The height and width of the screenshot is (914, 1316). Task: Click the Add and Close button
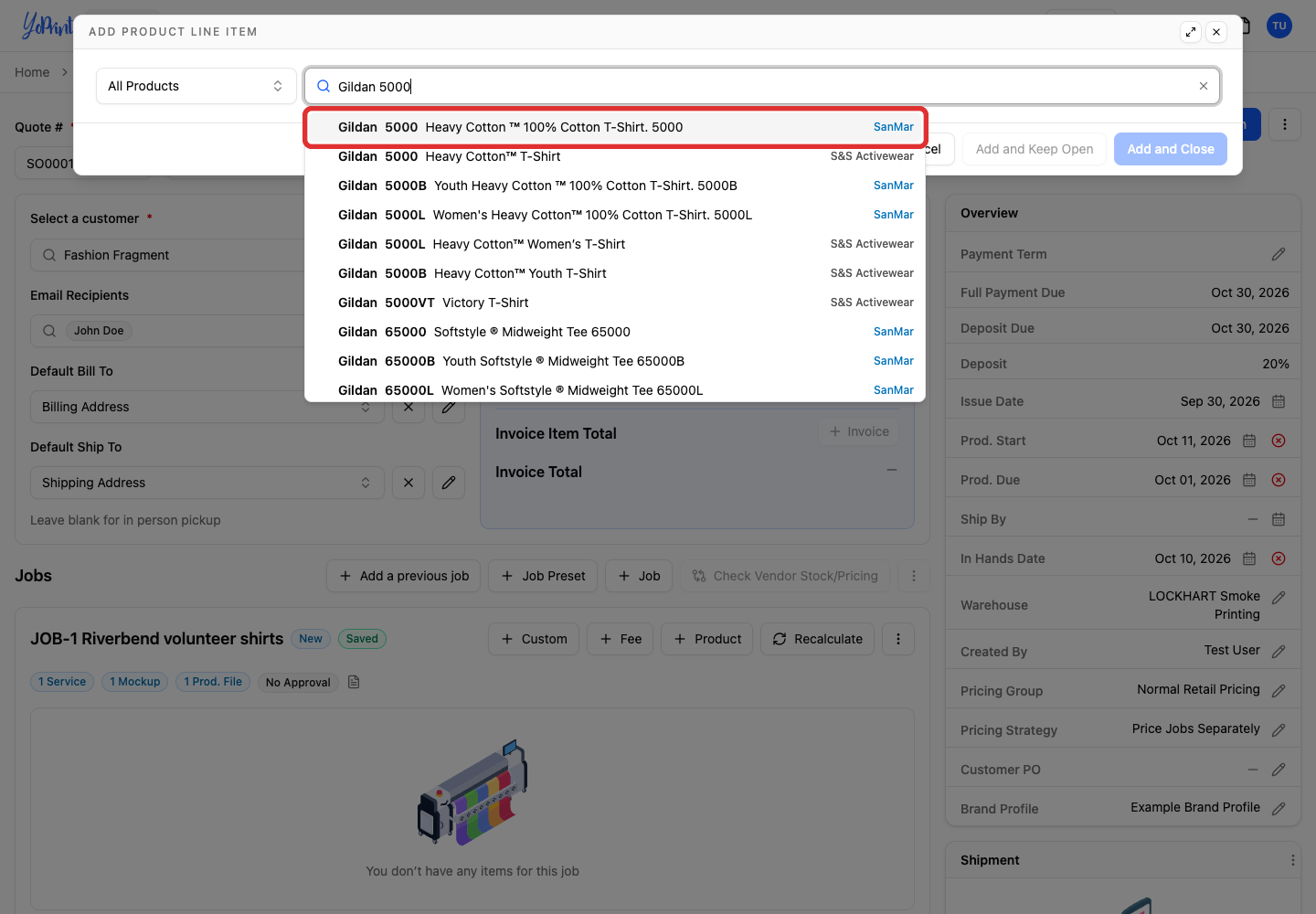(1171, 149)
